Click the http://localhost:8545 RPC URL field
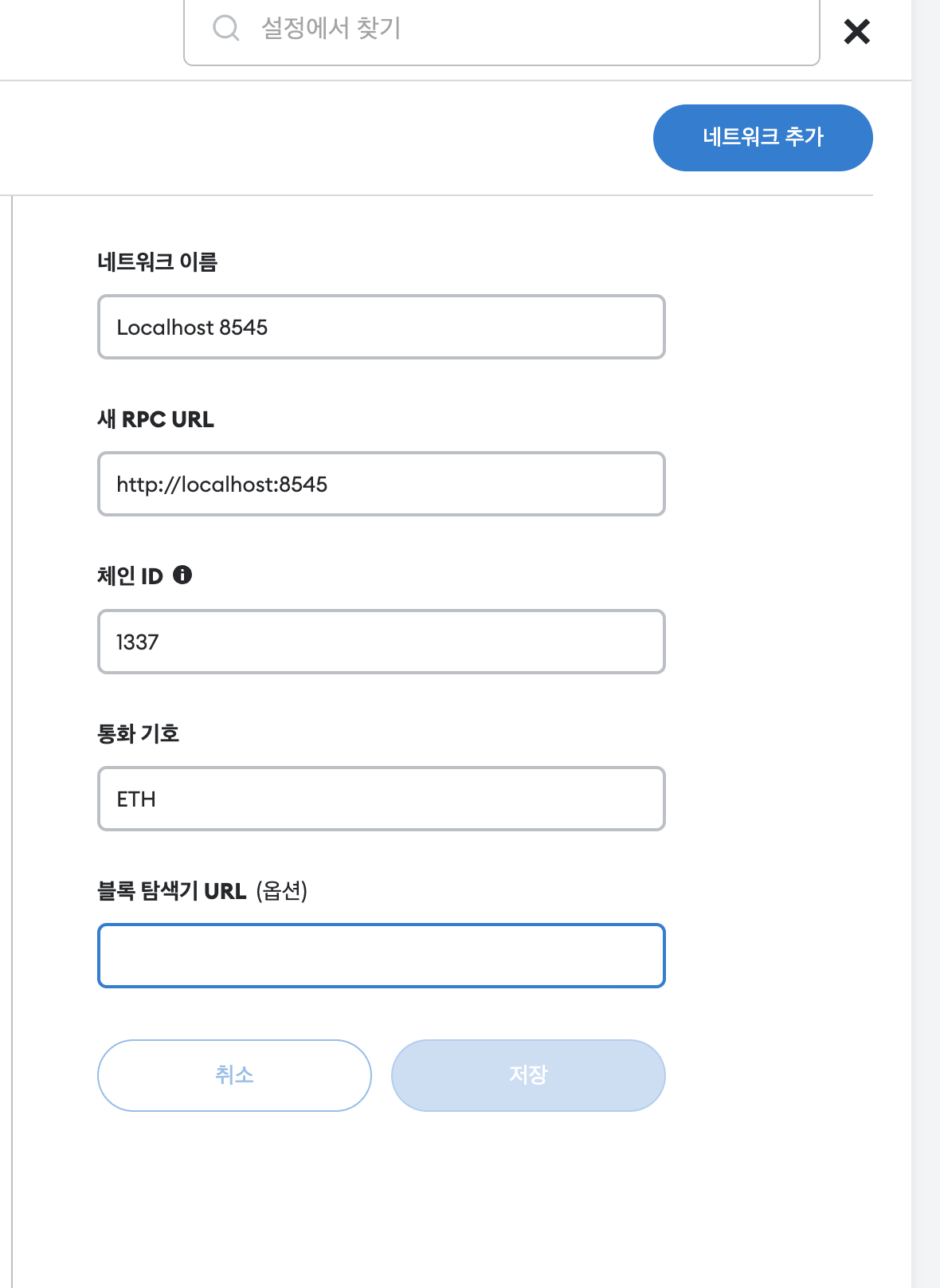 [x=382, y=484]
